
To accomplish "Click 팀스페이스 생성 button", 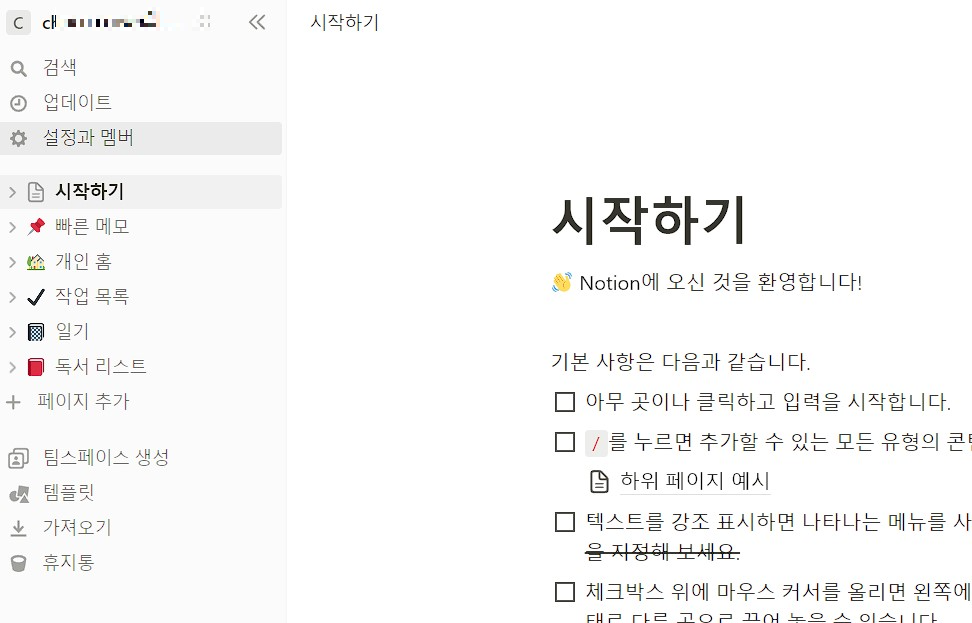I will 141,458.
